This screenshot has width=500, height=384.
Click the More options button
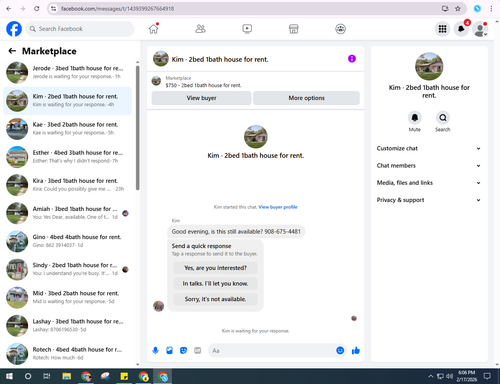pyautogui.click(x=306, y=98)
